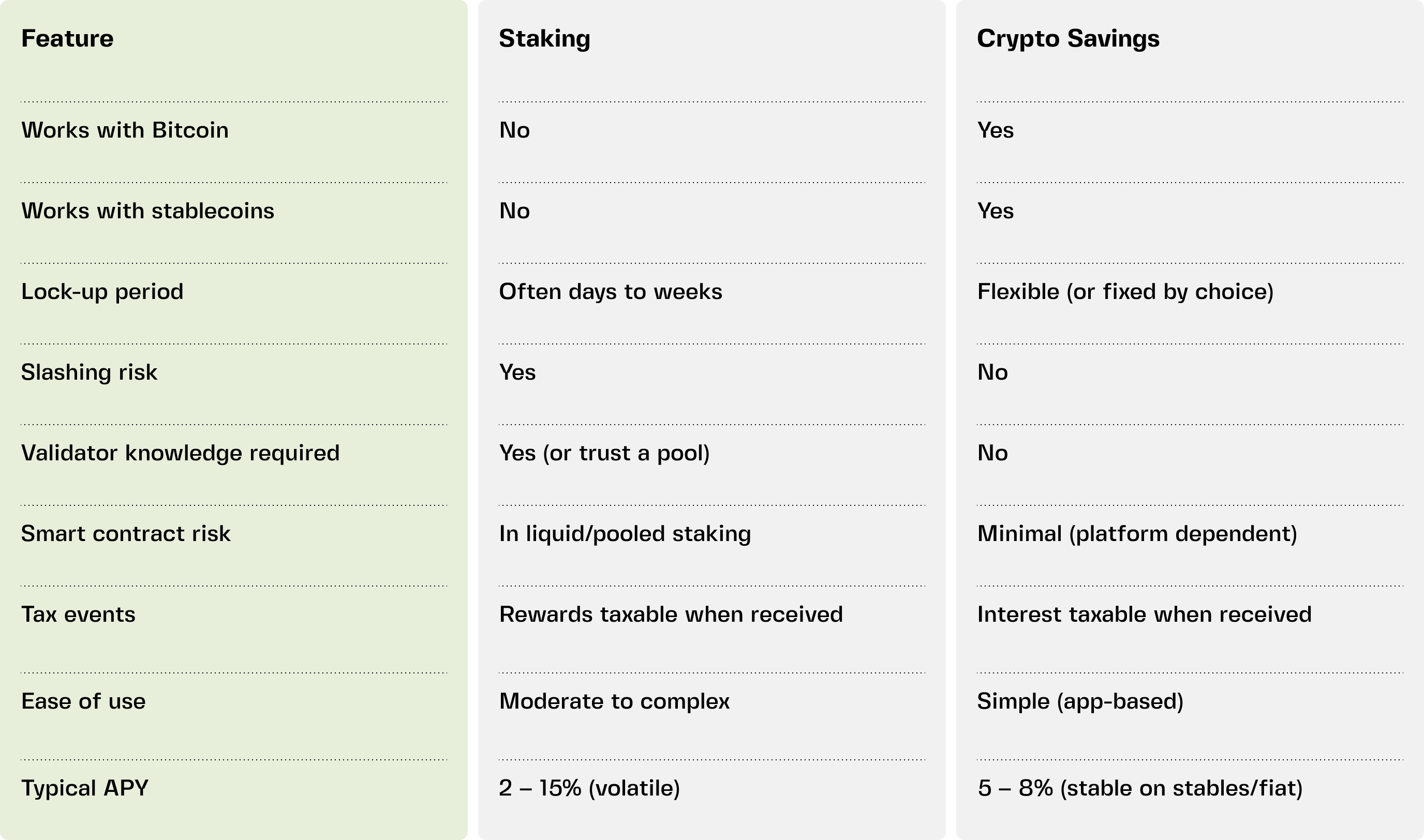Click the "Ease of use" label
This screenshot has width=1424, height=840.
coord(83,701)
